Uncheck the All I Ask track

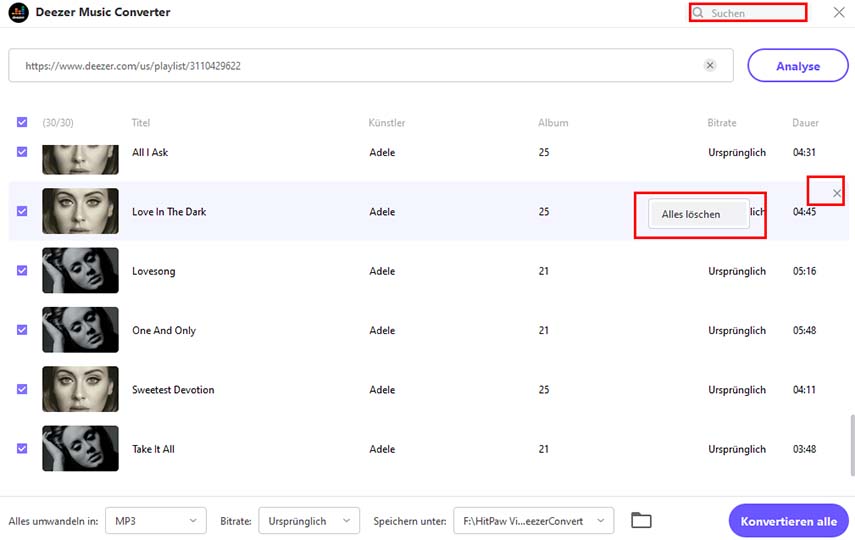22,152
